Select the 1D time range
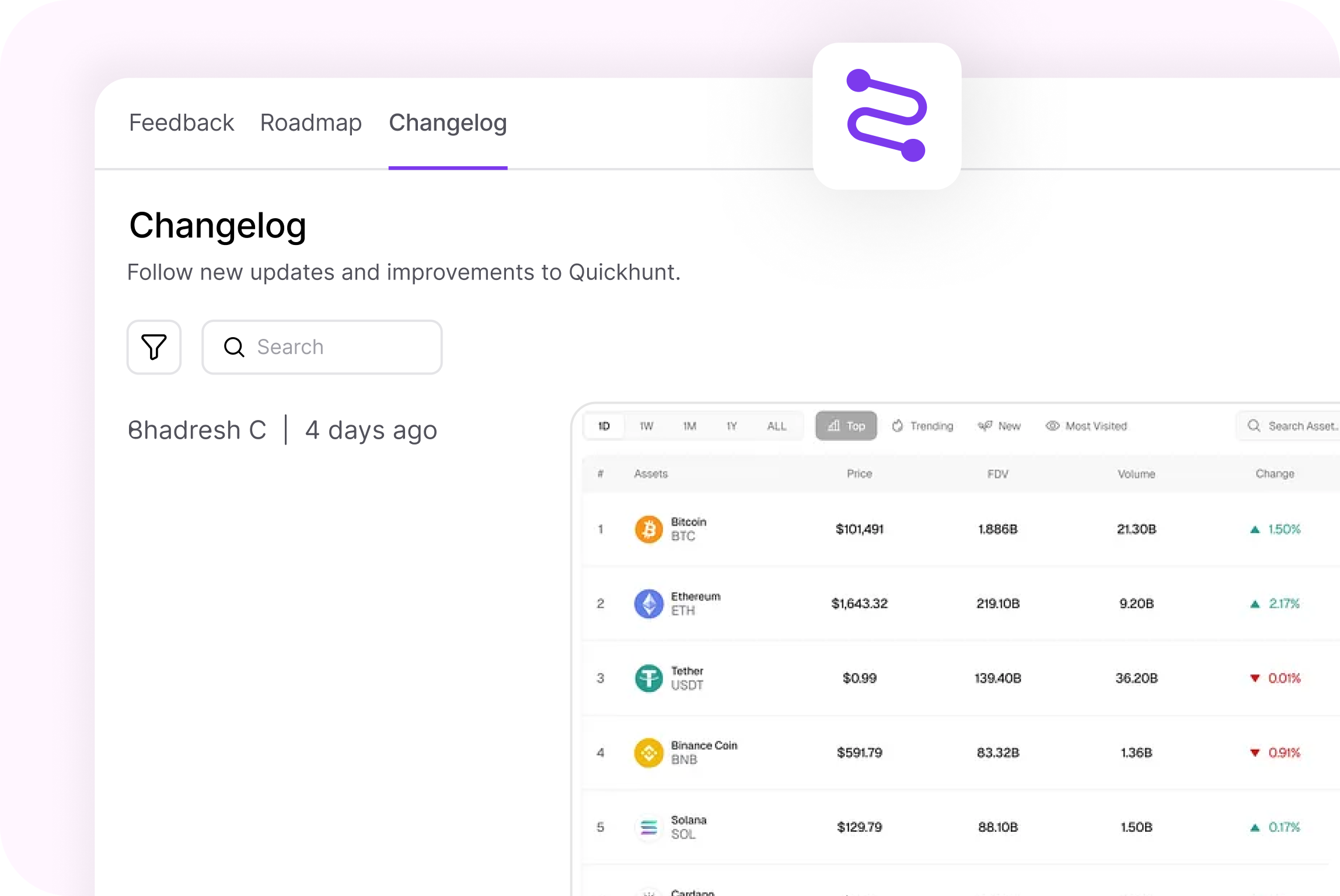This screenshot has width=1340, height=896. (604, 426)
